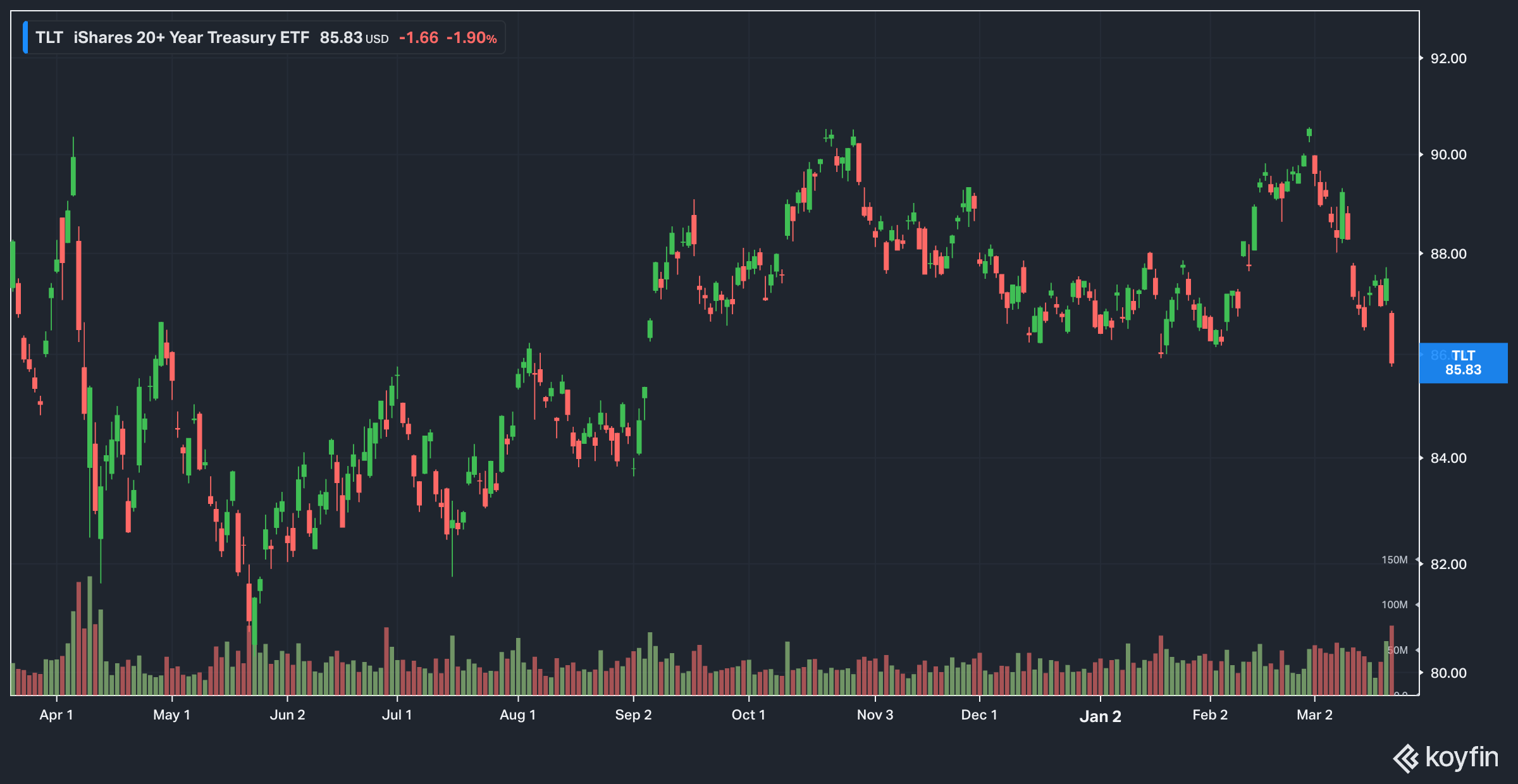Click the 85.83 USD last price in legend

(x=353, y=38)
